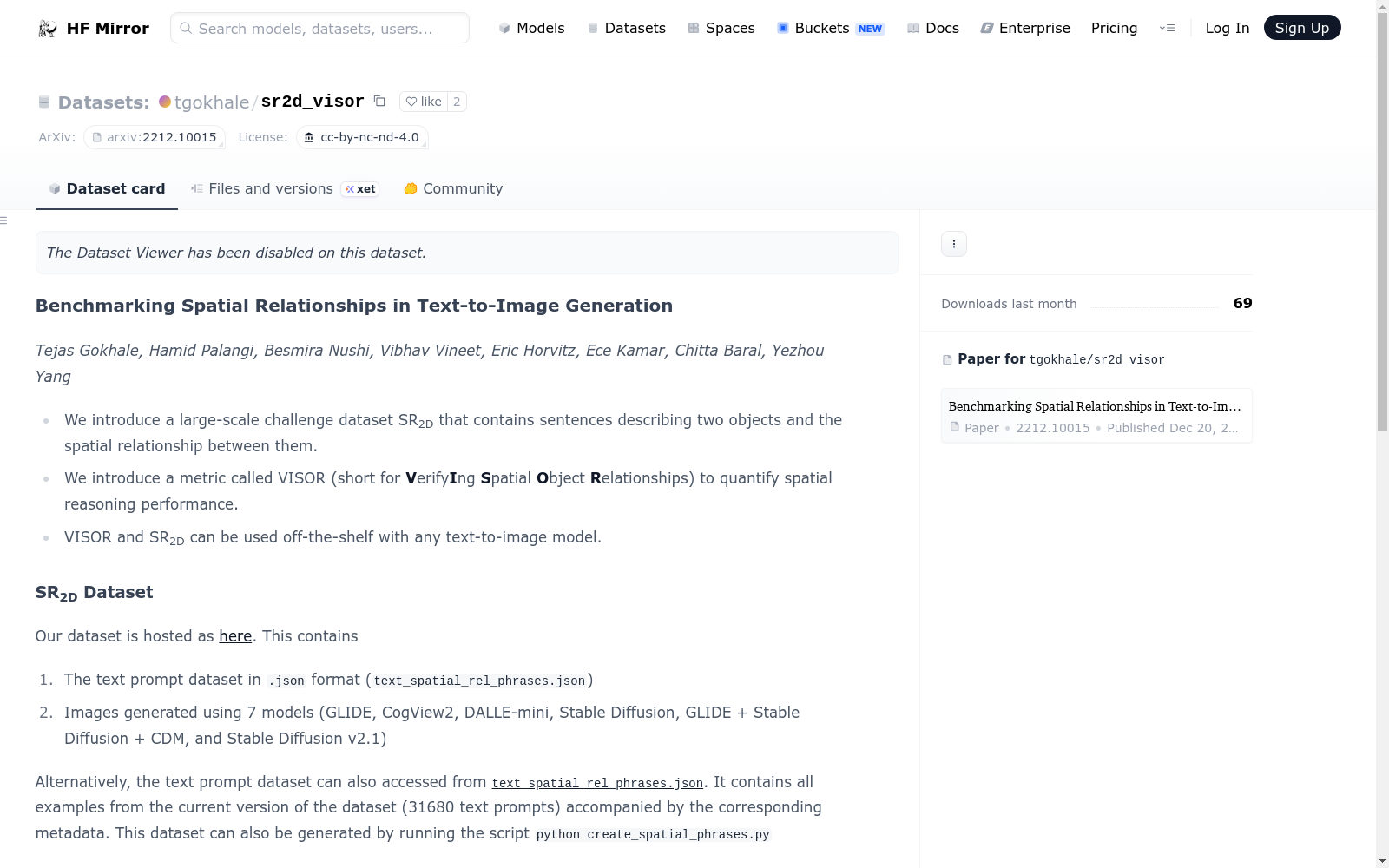
Task: Click the sr2d_visor dataset name
Action: tap(313, 102)
